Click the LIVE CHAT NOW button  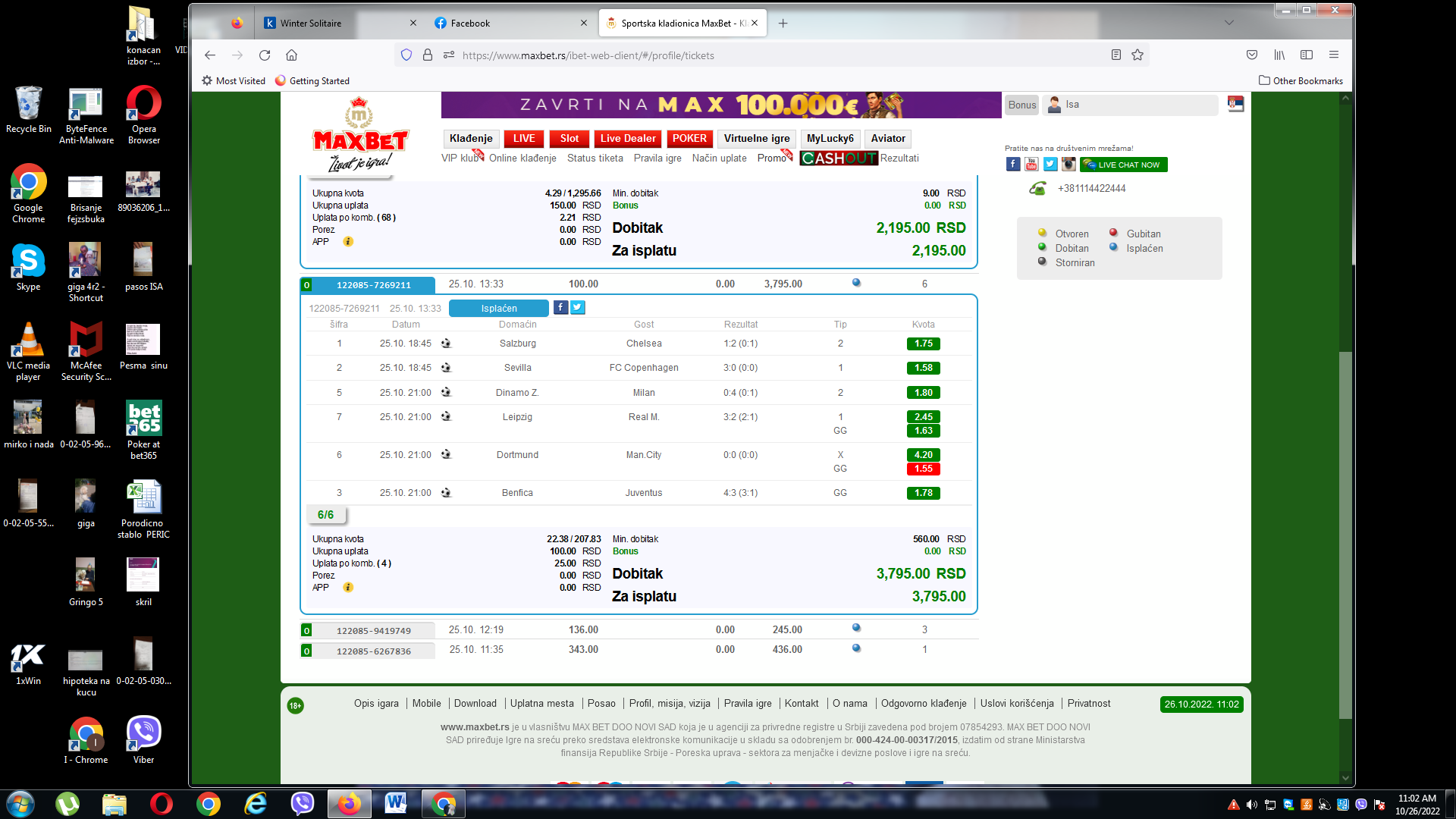click(1124, 165)
